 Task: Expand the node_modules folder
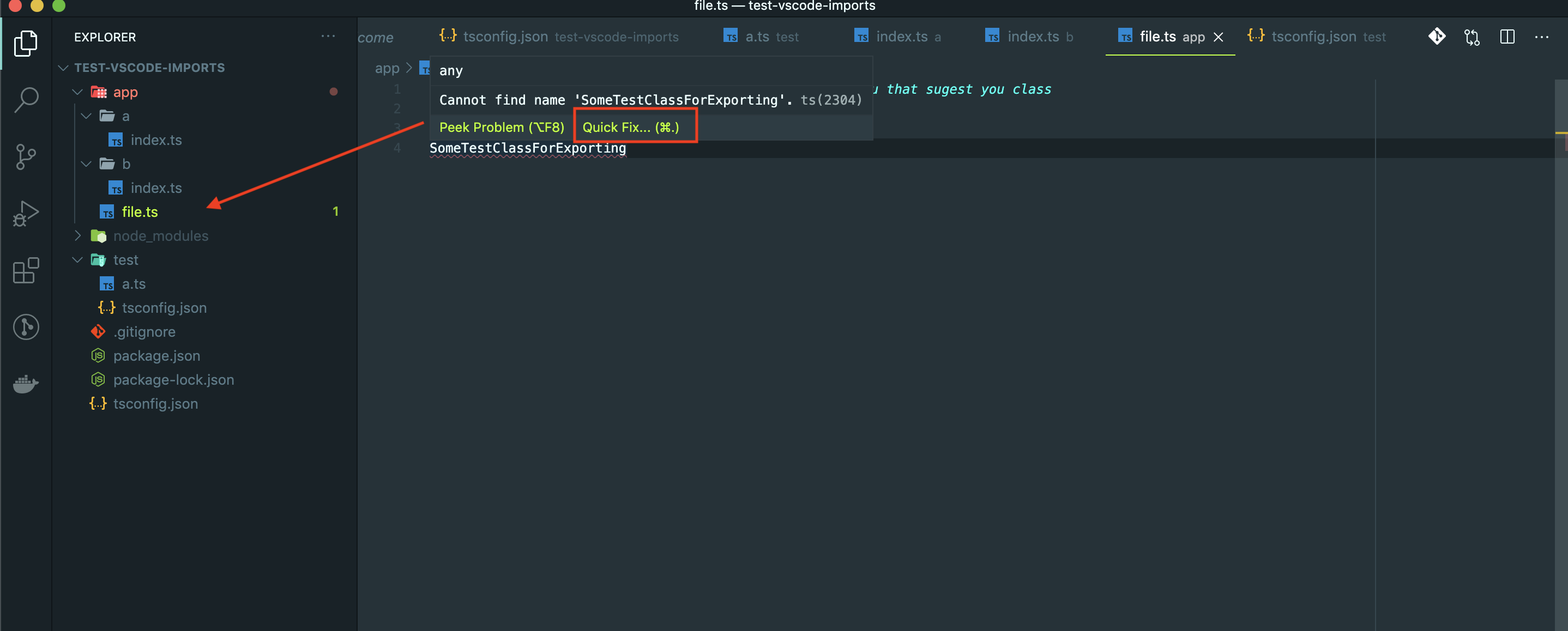78,235
